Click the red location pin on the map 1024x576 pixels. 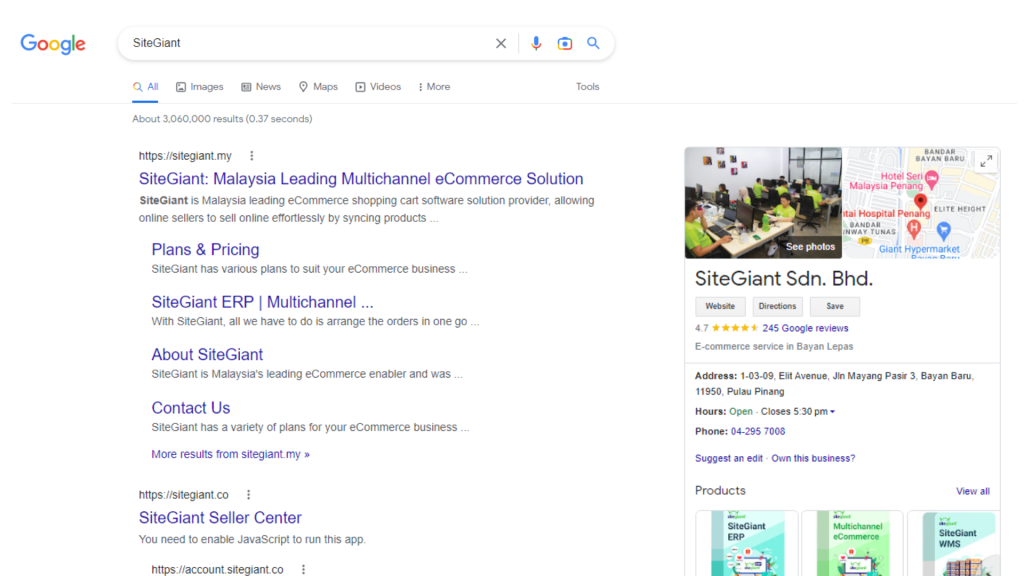(x=920, y=201)
